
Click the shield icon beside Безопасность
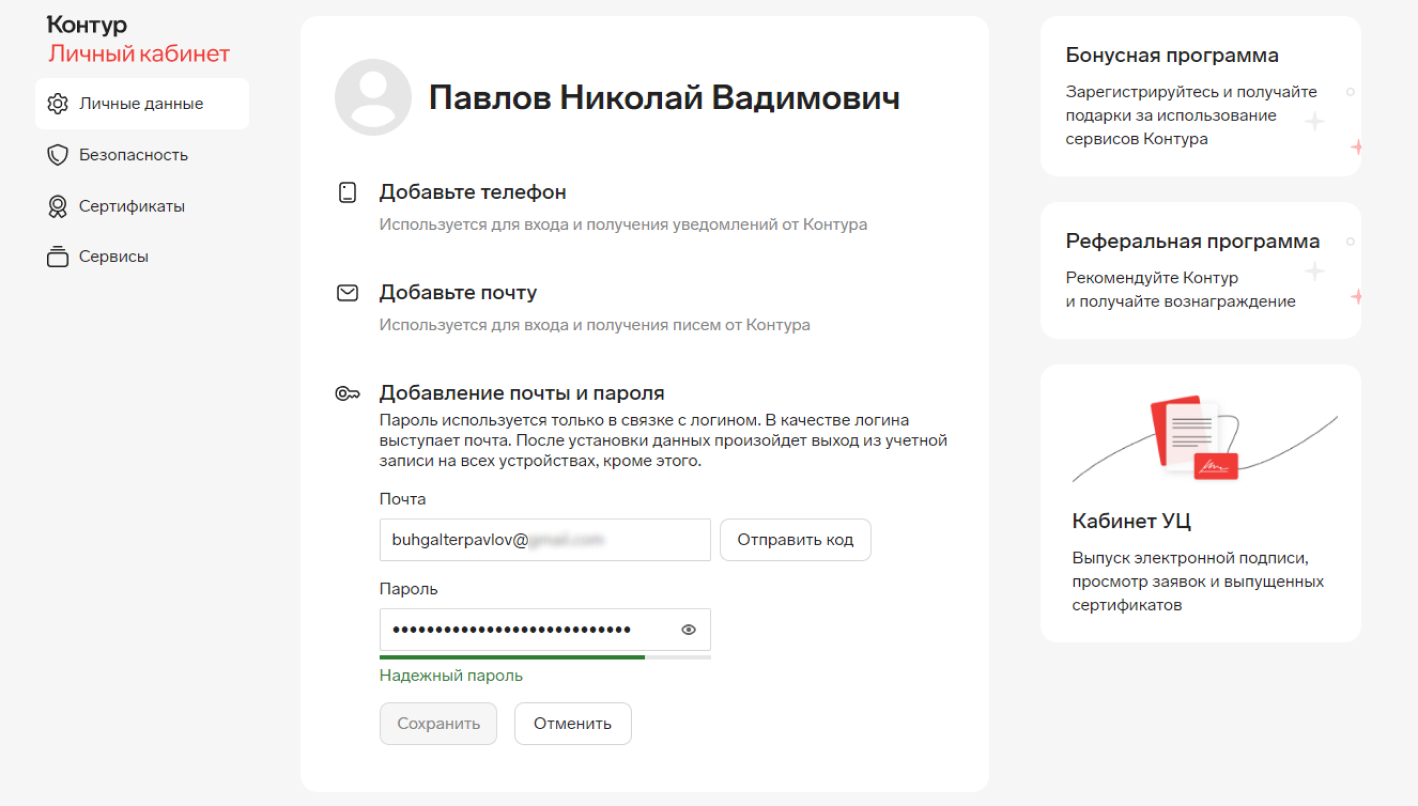[x=57, y=155]
